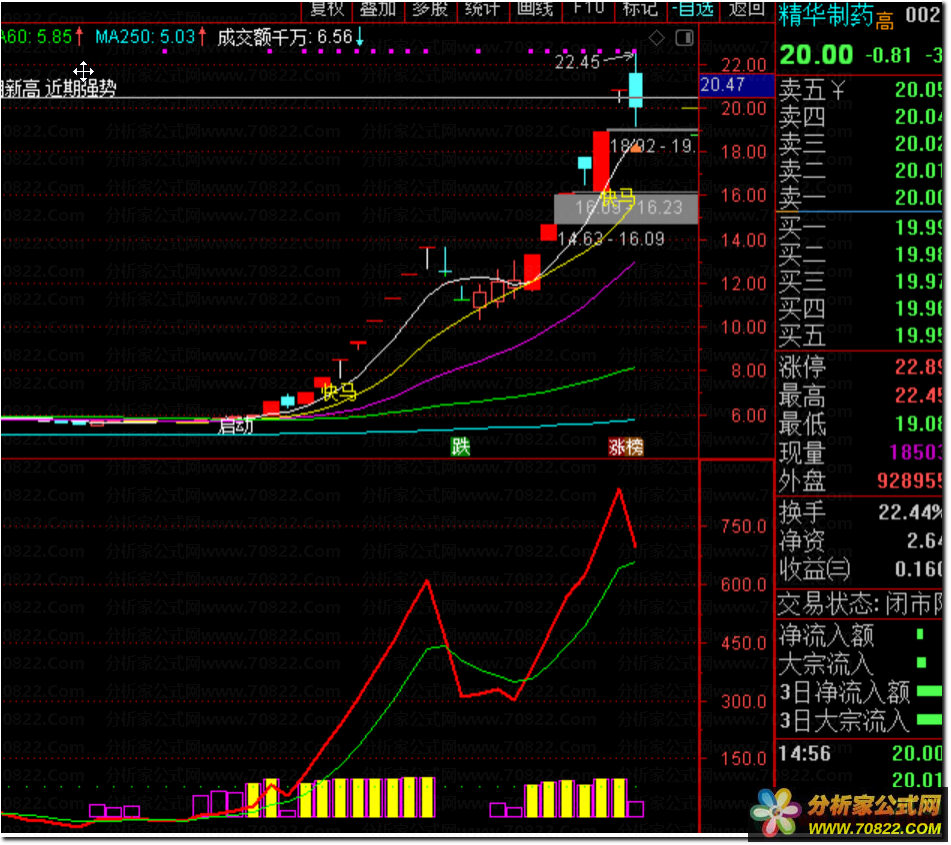Screen dimensions: 951x845
Task: Open the 统计 statistics tab
Action: 483,9
